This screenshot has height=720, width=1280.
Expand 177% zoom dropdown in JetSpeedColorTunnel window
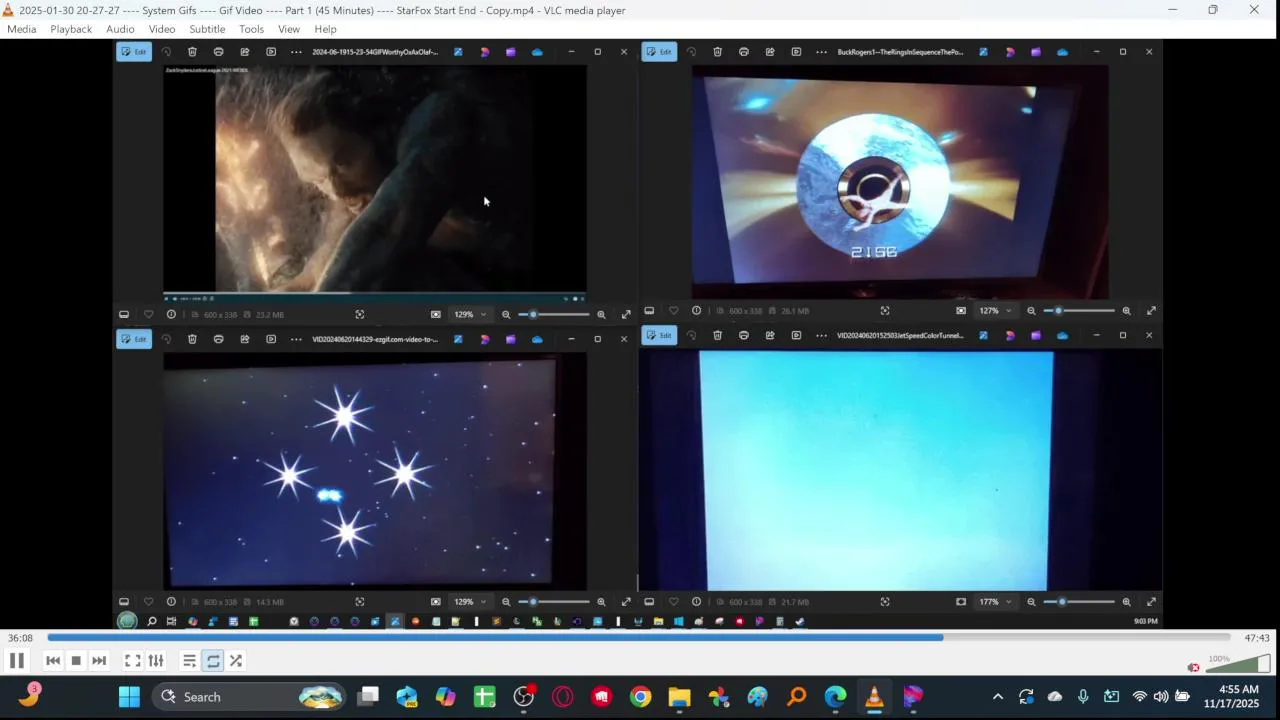[x=995, y=602]
